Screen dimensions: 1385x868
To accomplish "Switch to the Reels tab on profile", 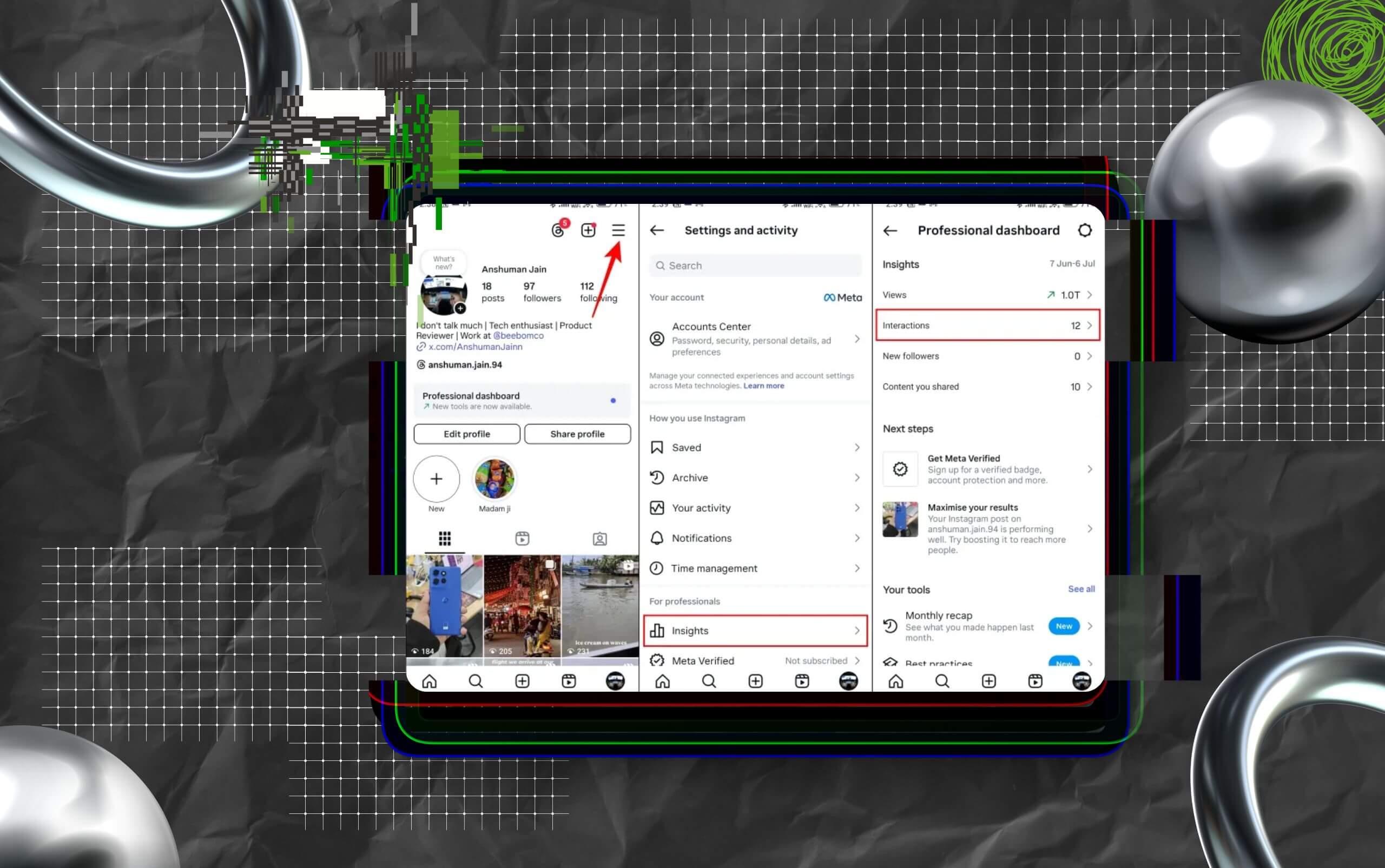I will pyautogui.click(x=522, y=539).
